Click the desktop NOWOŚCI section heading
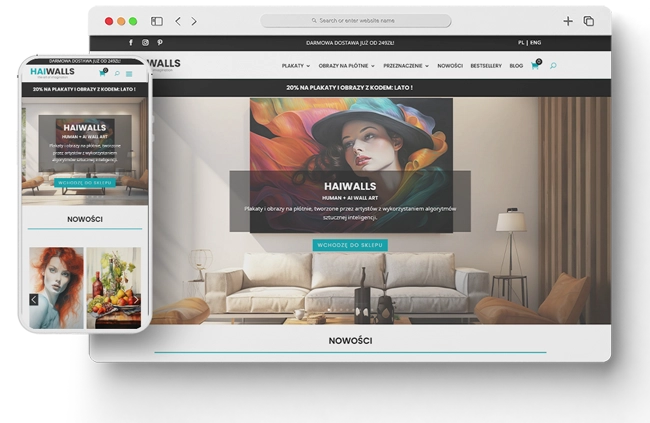650x423 pixels. pos(350,340)
